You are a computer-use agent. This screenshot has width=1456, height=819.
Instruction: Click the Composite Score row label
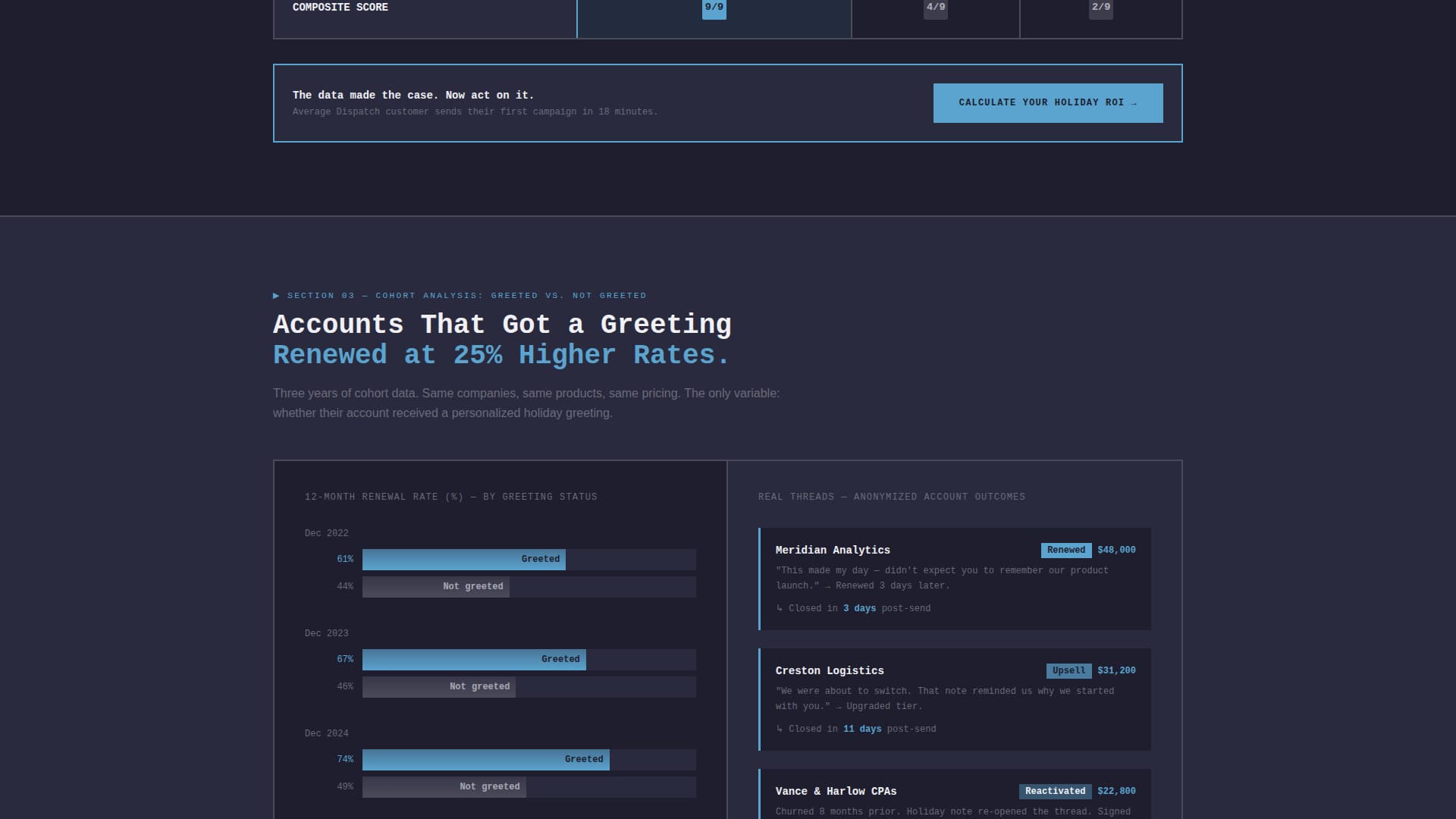coord(340,8)
